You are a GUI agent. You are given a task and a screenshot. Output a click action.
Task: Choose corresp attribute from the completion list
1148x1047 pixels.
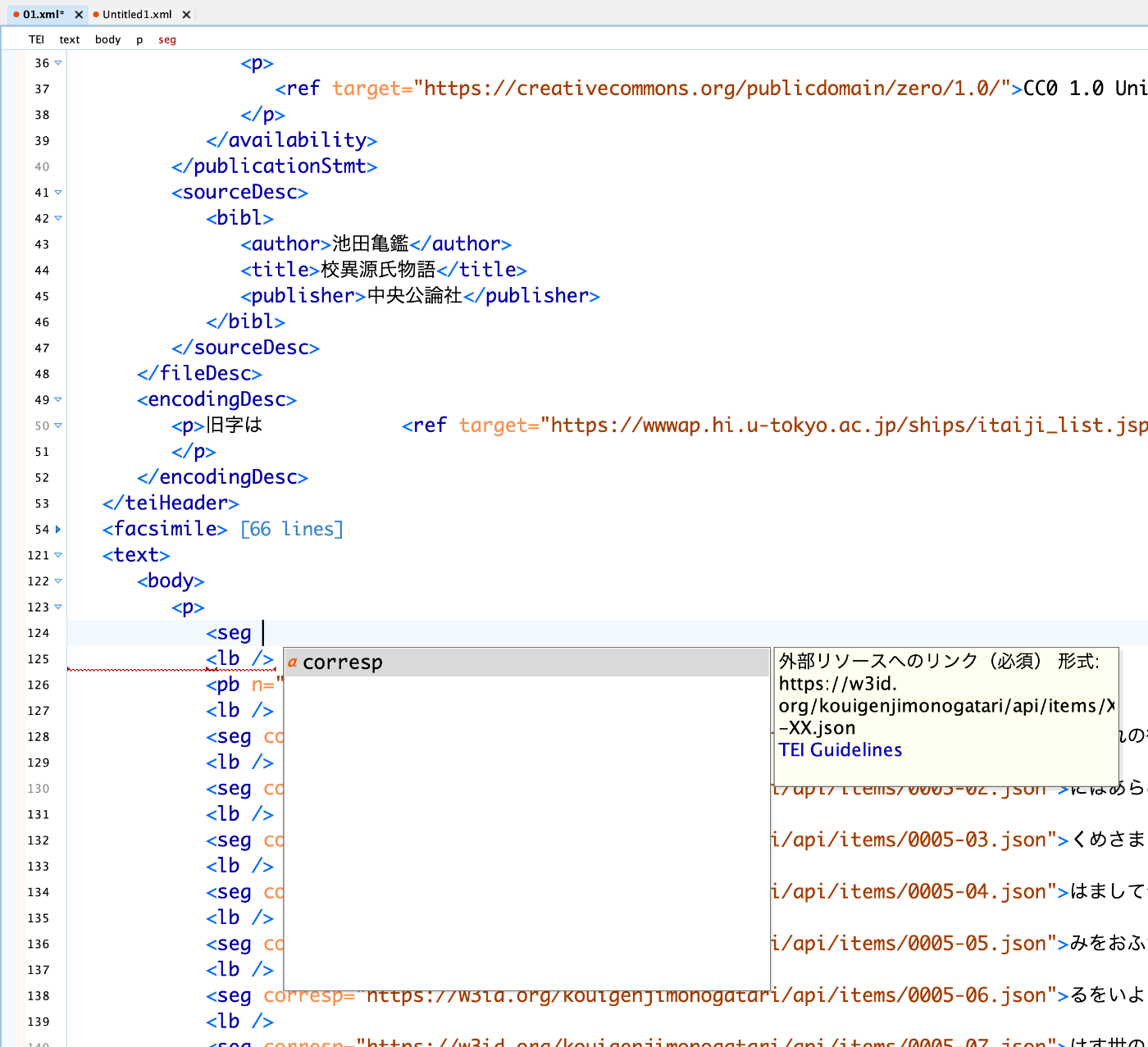tap(526, 662)
